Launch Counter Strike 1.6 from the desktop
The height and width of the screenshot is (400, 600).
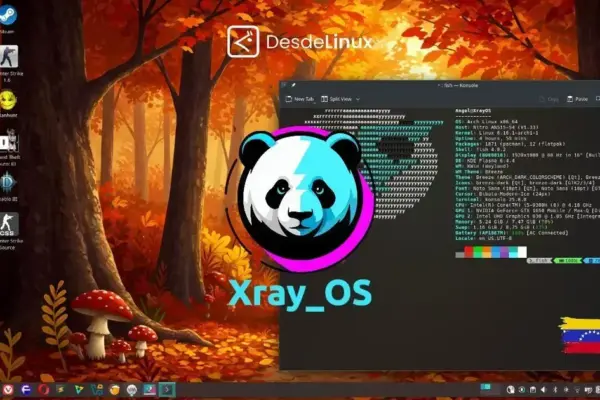(9, 57)
